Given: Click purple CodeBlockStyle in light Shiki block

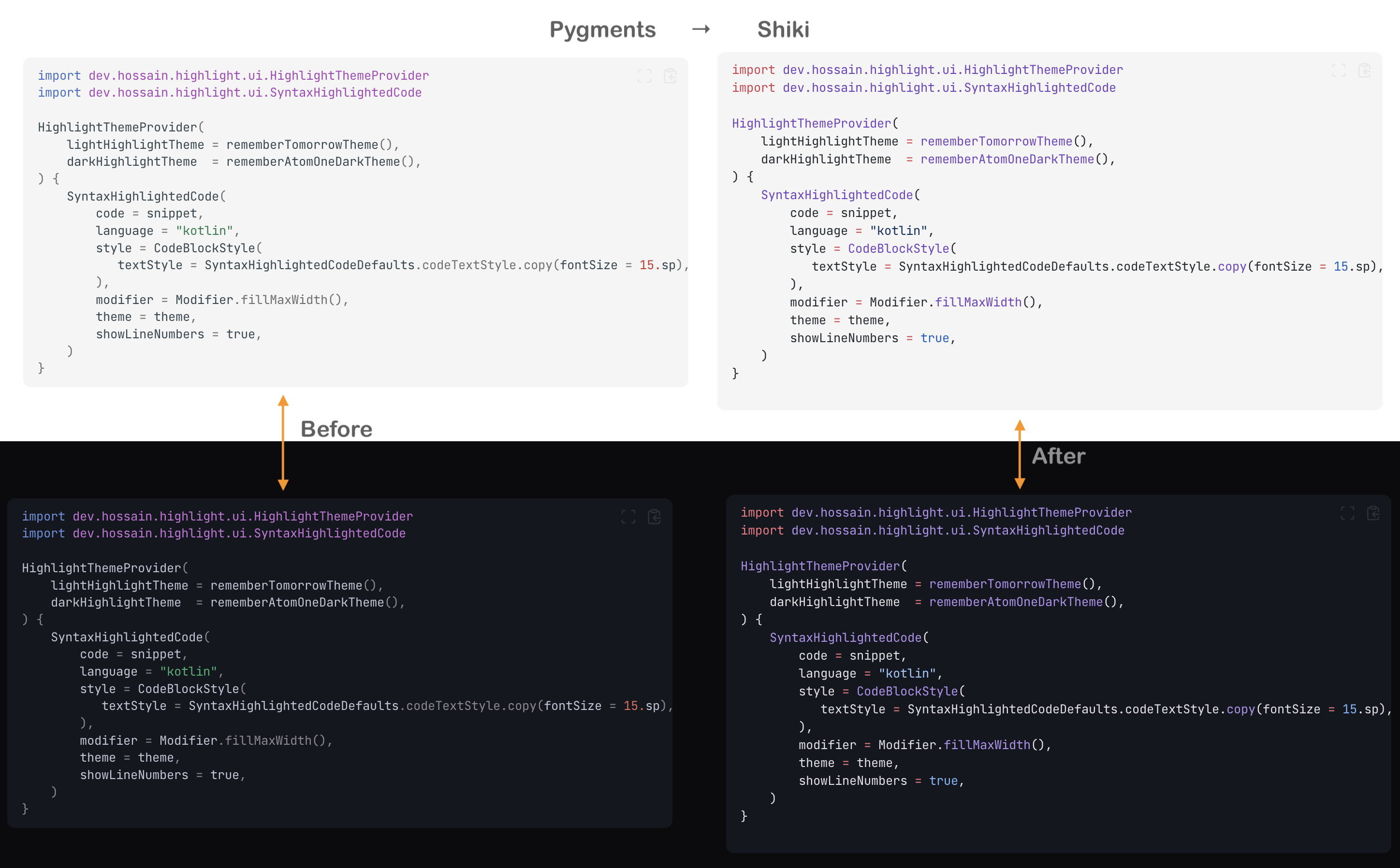Looking at the screenshot, I should (899, 248).
